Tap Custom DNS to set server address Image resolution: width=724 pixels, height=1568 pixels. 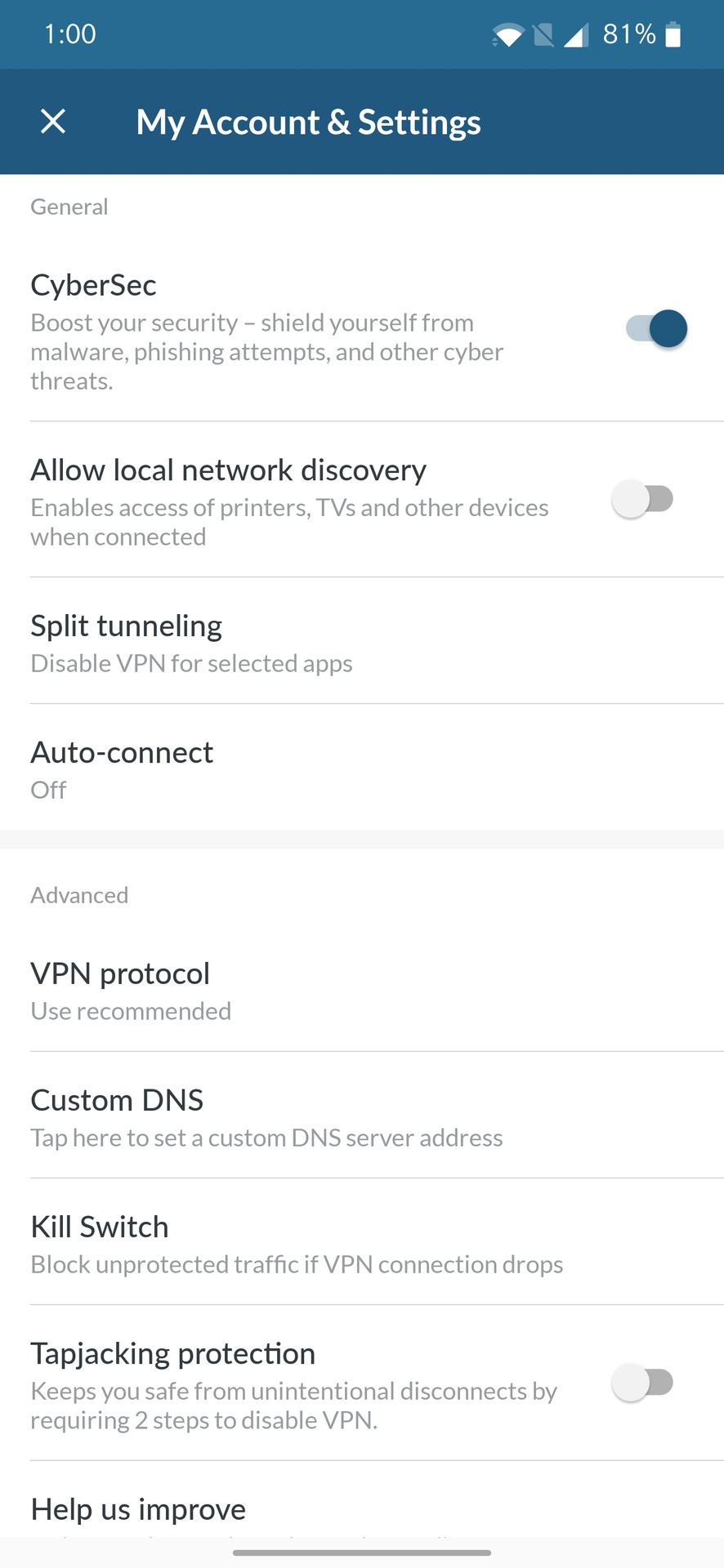click(x=362, y=1117)
